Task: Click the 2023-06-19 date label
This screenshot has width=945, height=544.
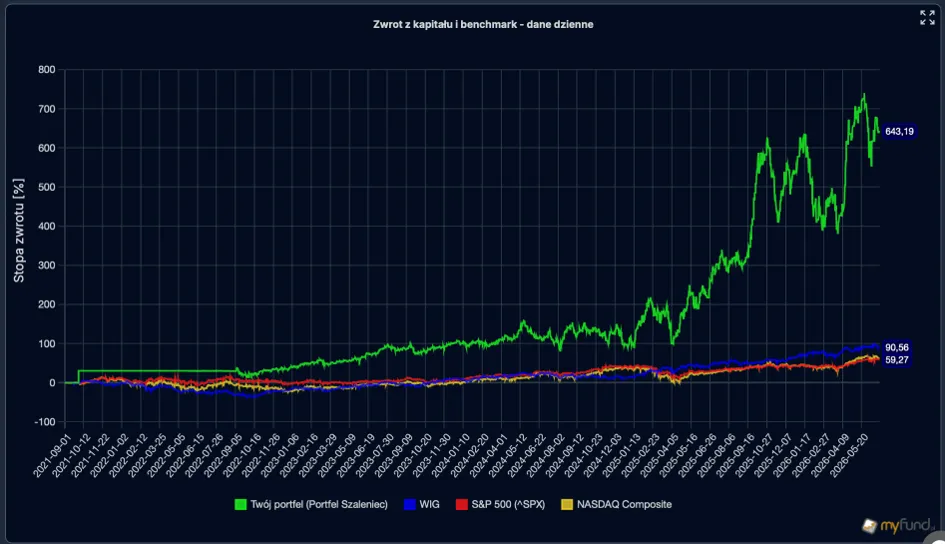Action: pyautogui.click(x=354, y=455)
